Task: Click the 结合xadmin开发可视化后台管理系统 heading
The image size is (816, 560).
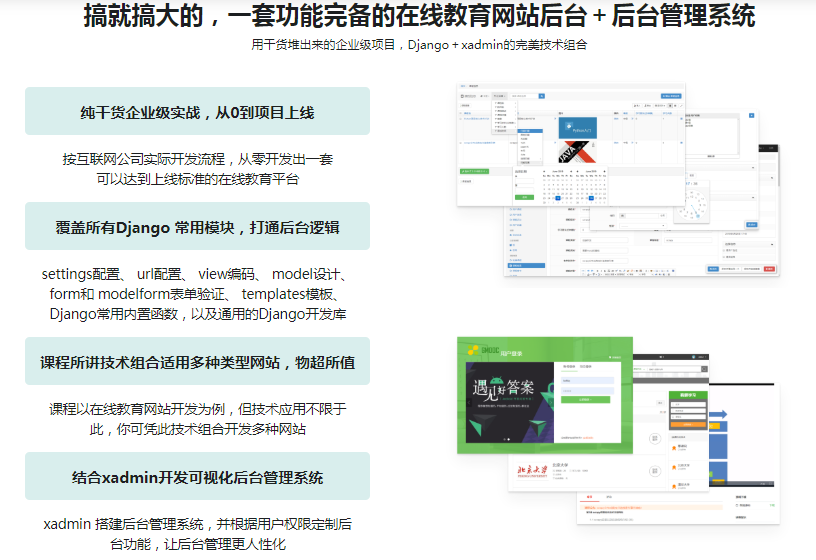Action: [197, 477]
